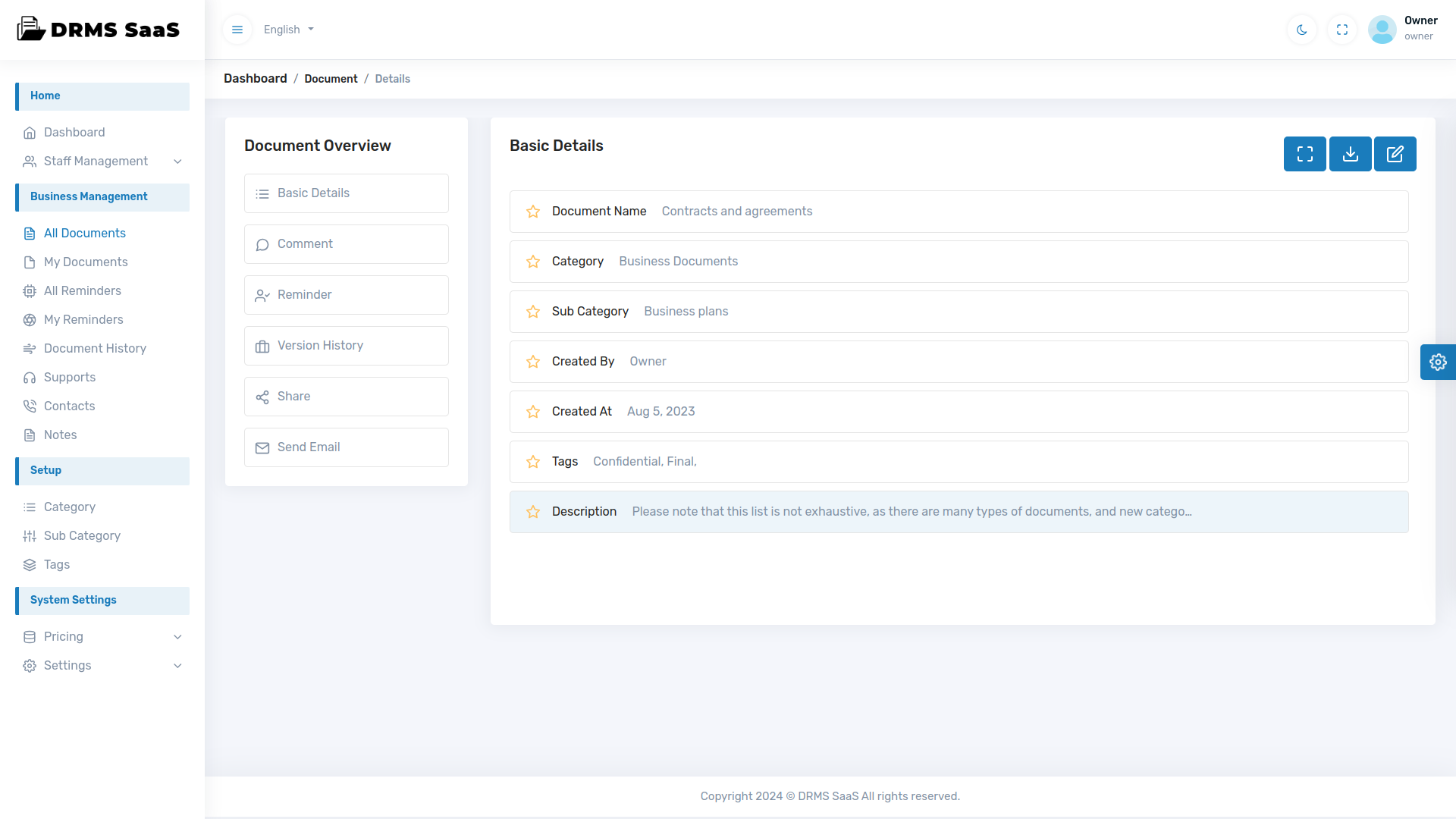Toggle the star next to Created By
The height and width of the screenshot is (819, 1456).
point(532,362)
